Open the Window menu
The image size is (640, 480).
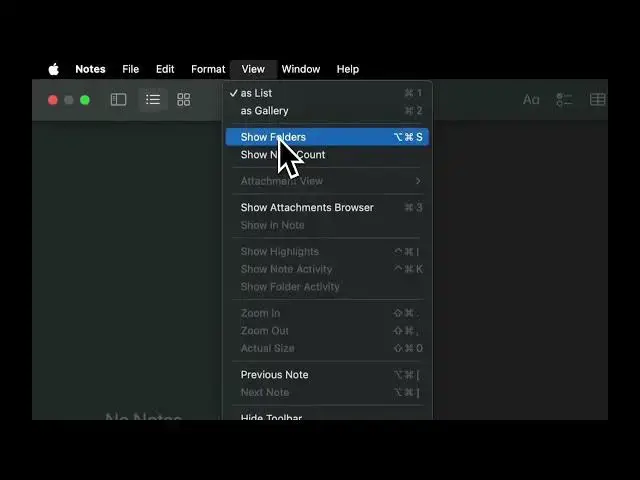(301, 69)
